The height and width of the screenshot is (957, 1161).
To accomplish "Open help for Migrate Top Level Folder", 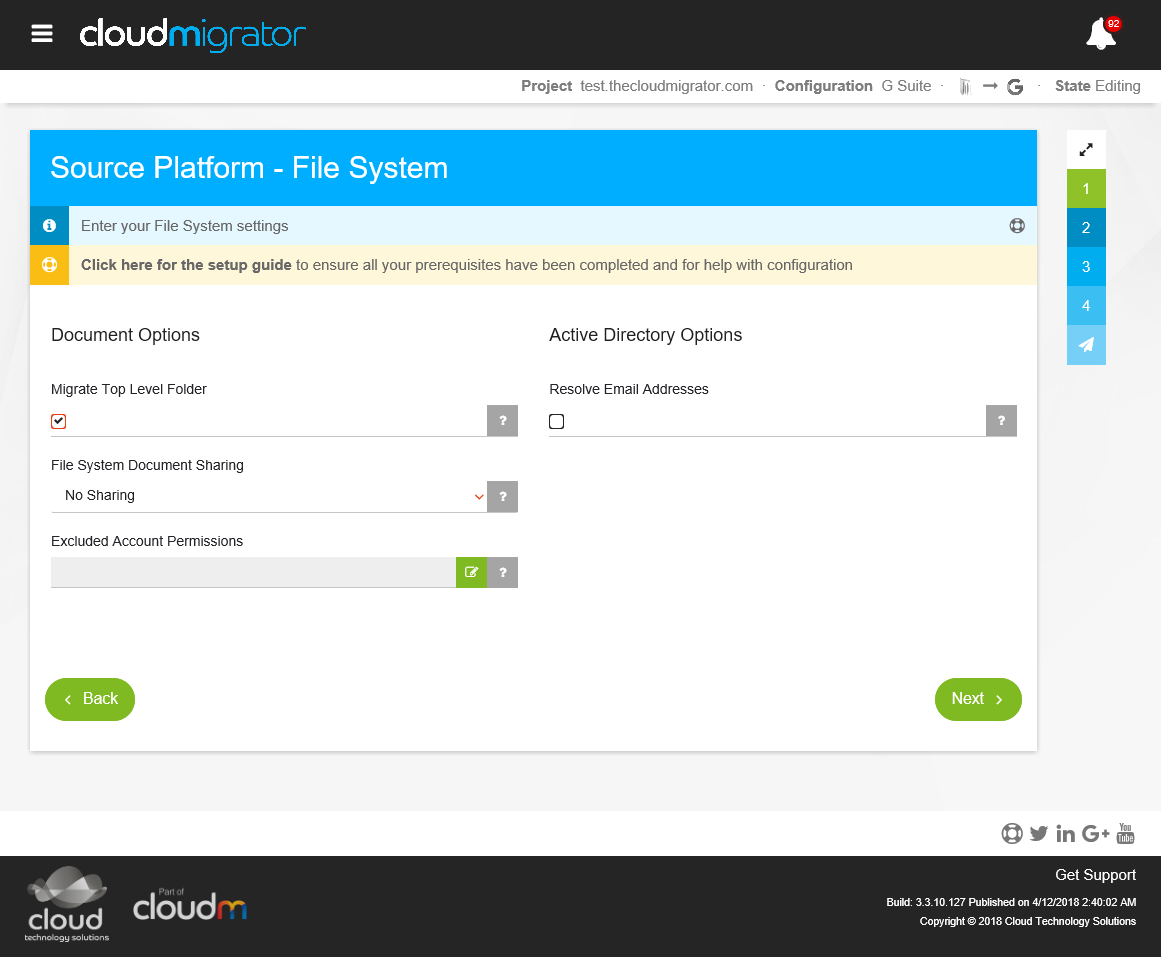I will [502, 421].
